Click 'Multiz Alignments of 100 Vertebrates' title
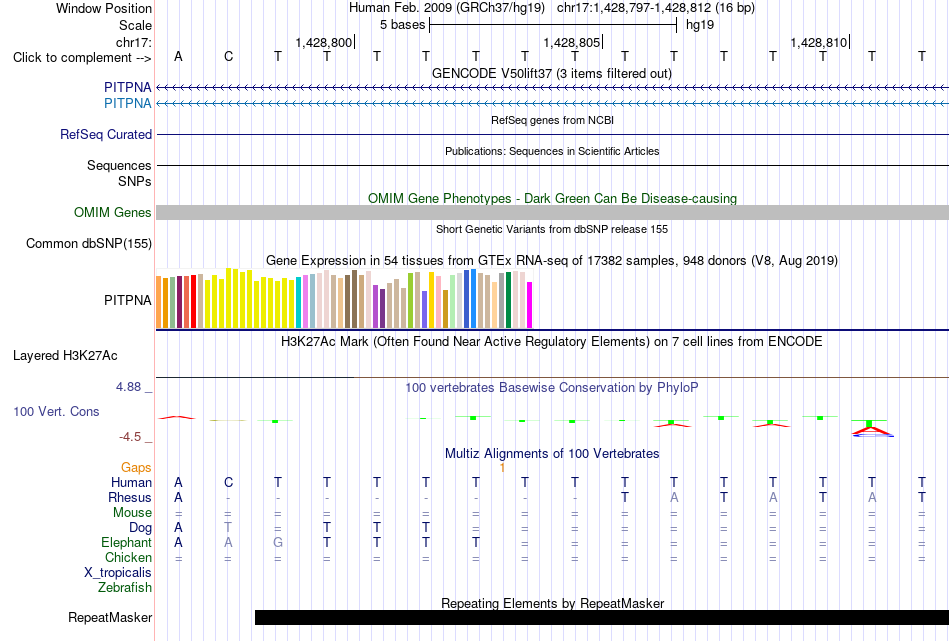 (x=552, y=453)
